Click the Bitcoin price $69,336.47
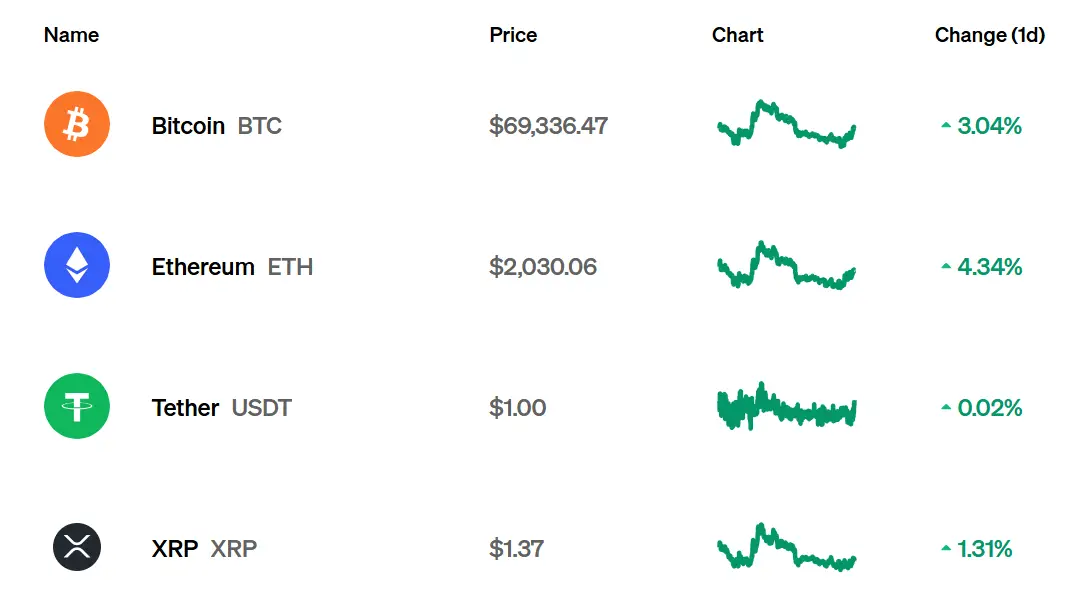The width and height of the screenshot is (1079, 605). click(x=548, y=126)
